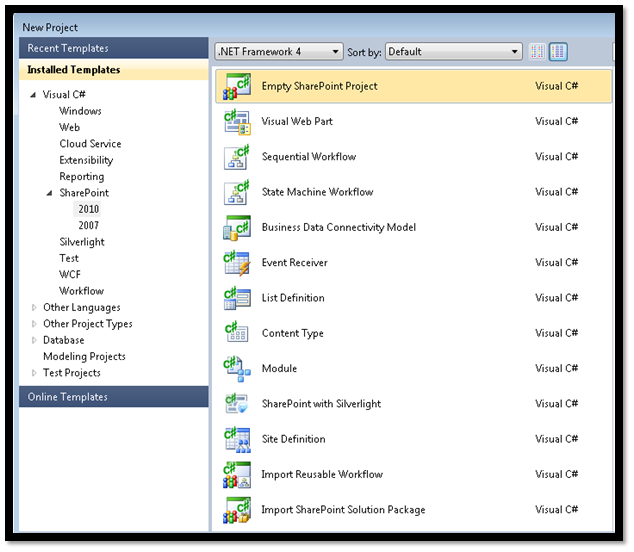Choose the Module template name
Image resolution: width=634 pixels, height=552 pixels.
pyautogui.click(x=279, y=368)
